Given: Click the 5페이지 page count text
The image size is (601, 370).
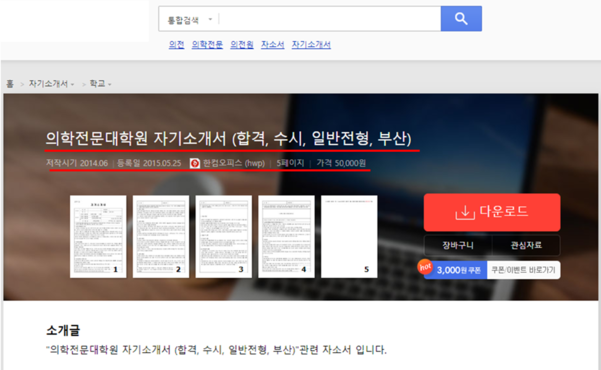Looking at the screenshot, I should 290,163.
